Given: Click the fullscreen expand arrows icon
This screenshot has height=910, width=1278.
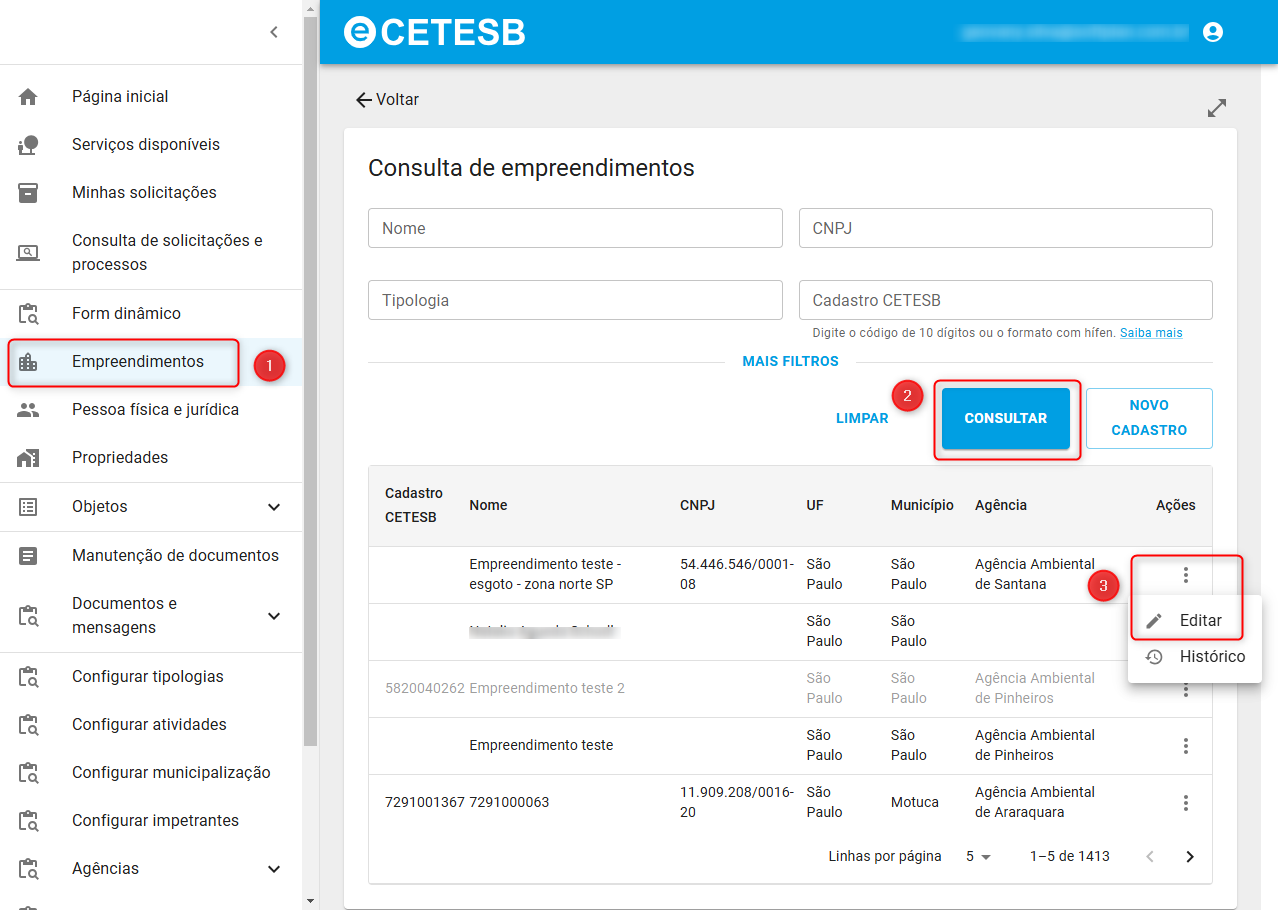Looking at the screenshot, I should [1217, 108].
